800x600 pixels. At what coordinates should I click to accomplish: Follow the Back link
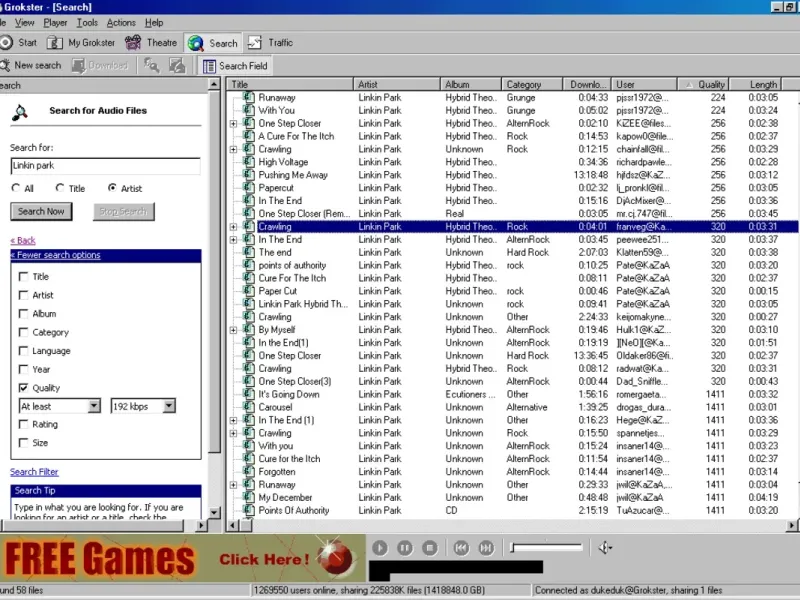(23, 240)
